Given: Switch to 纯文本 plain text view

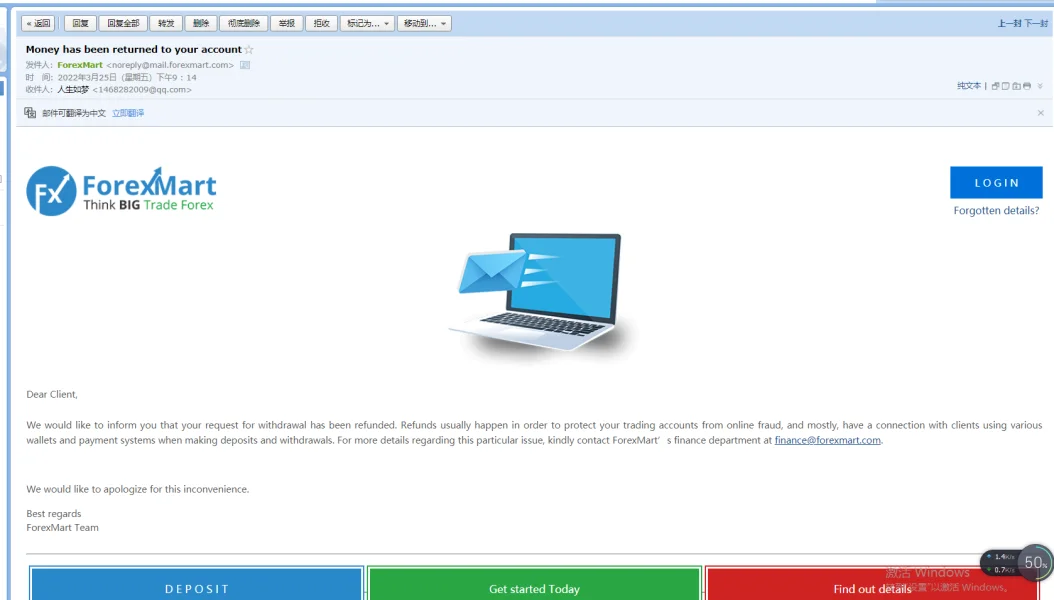Looking at the screenshot, I should (969, 86).
